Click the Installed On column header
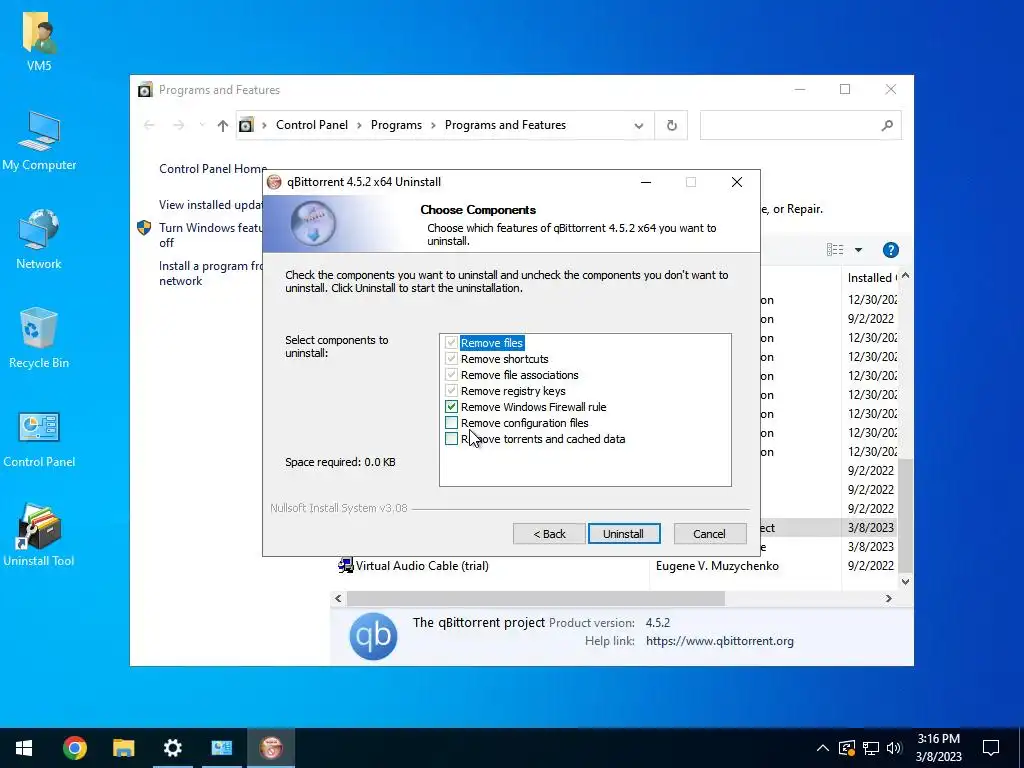 click(x=871, y=278)
